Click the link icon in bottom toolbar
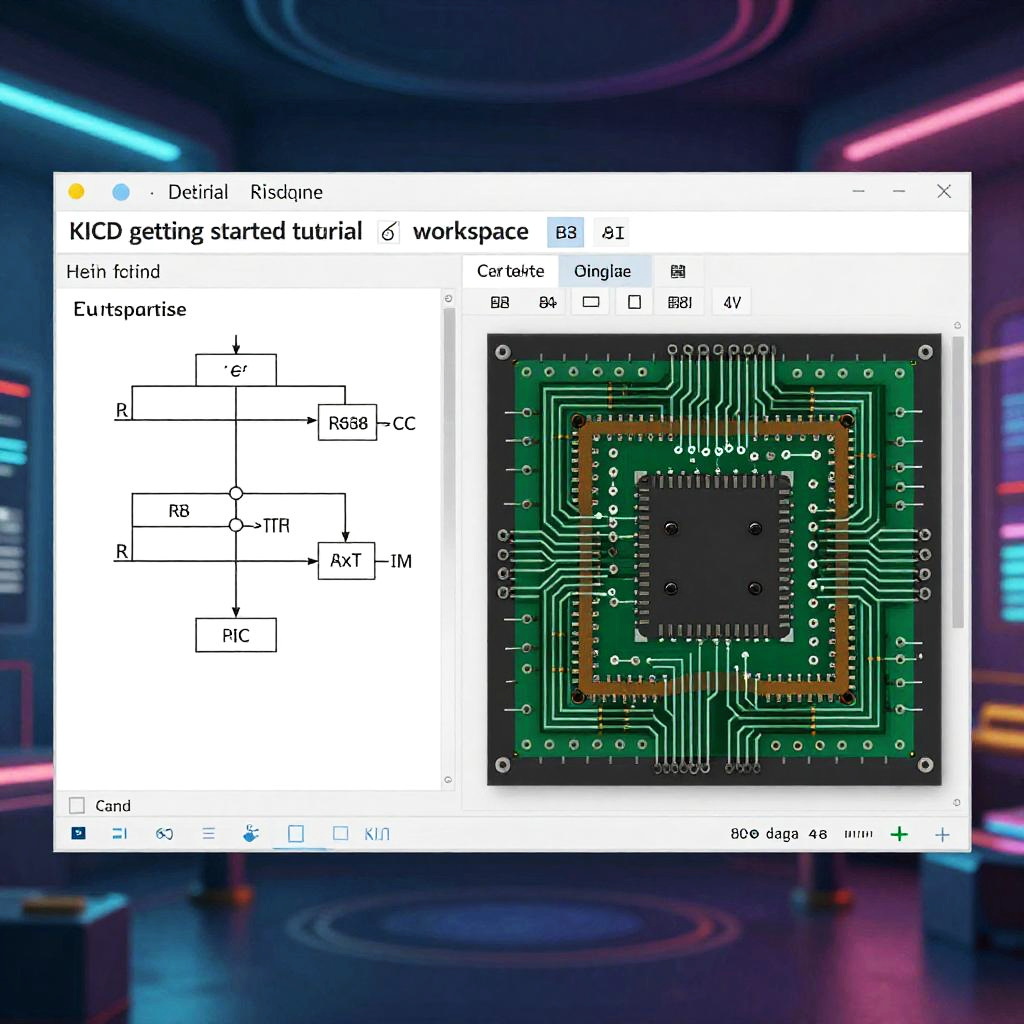Image resolution: width=1024 pixels, height=1024 pixels. 164,834
